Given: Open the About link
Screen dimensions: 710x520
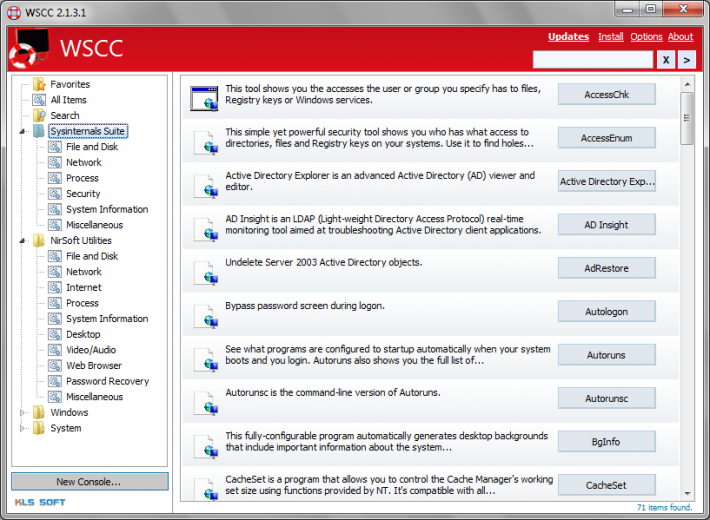Looking at the screenshot, I should [680, 37].
